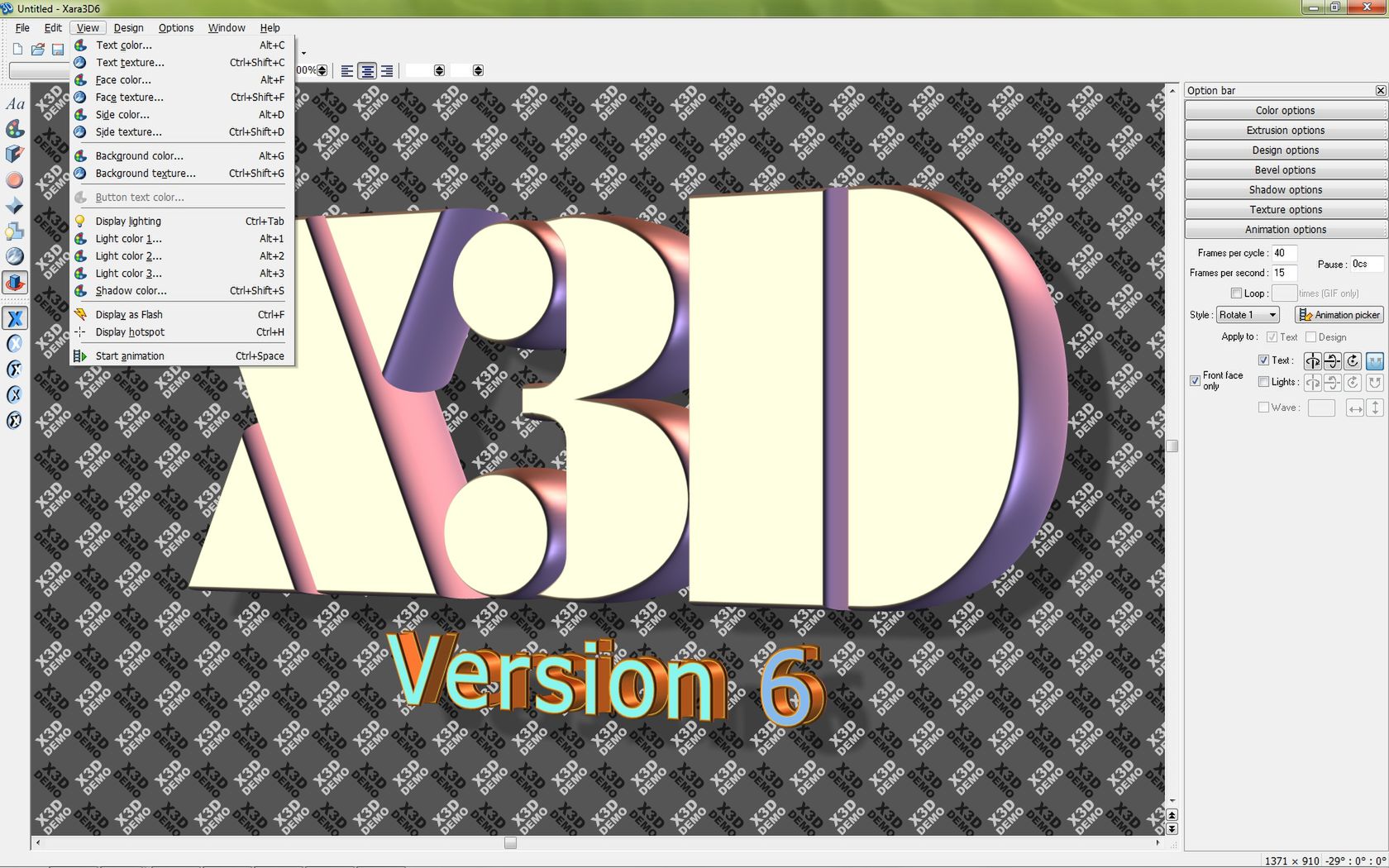Choose Background color... menu entry

coord(182,156)
